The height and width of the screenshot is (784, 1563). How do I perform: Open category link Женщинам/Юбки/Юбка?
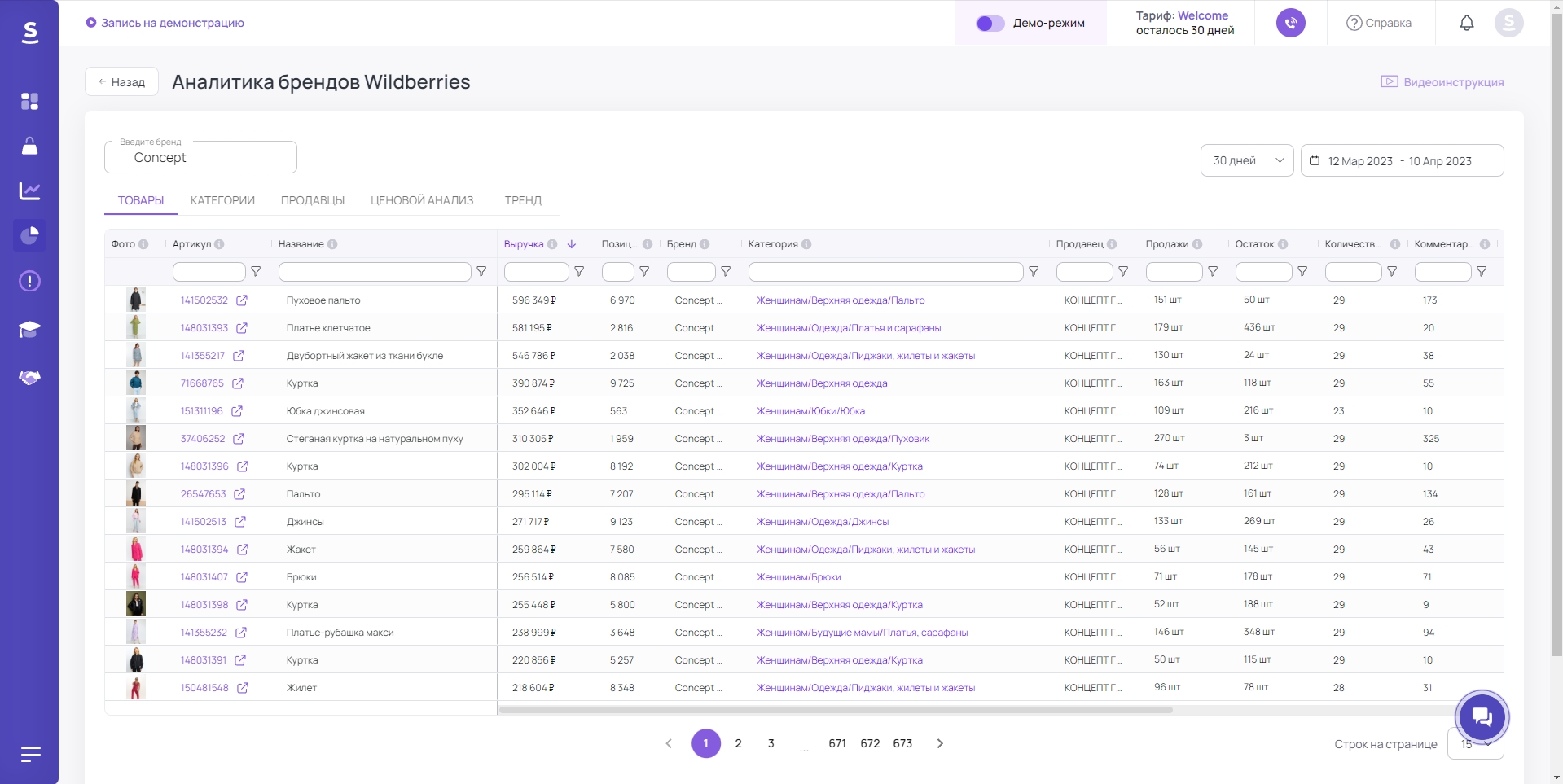810,411
